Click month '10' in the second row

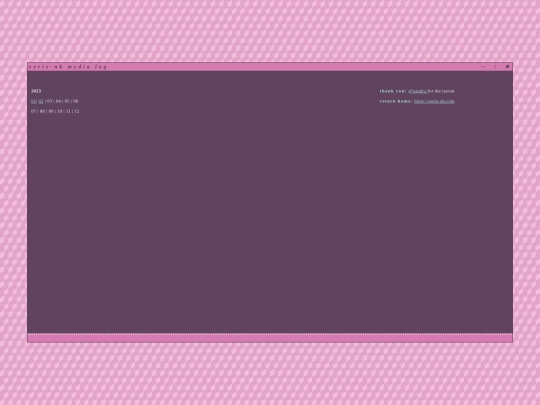pyautogui.click(x=60, y=111)
